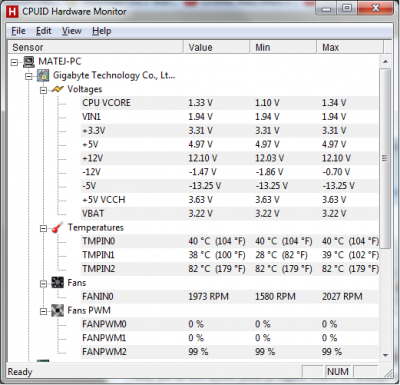400x385 pixels.
Task: Click the 12.03 V min value
Action: click(270, 158)
